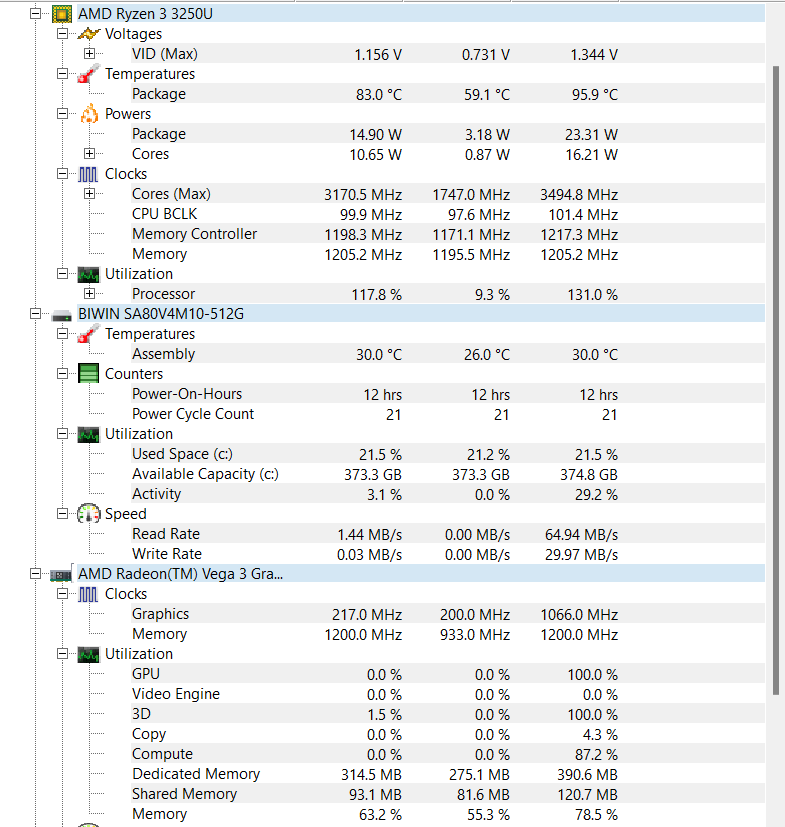Expand the Cores row under Powers
785x827 pixels.
click(90, 154)
